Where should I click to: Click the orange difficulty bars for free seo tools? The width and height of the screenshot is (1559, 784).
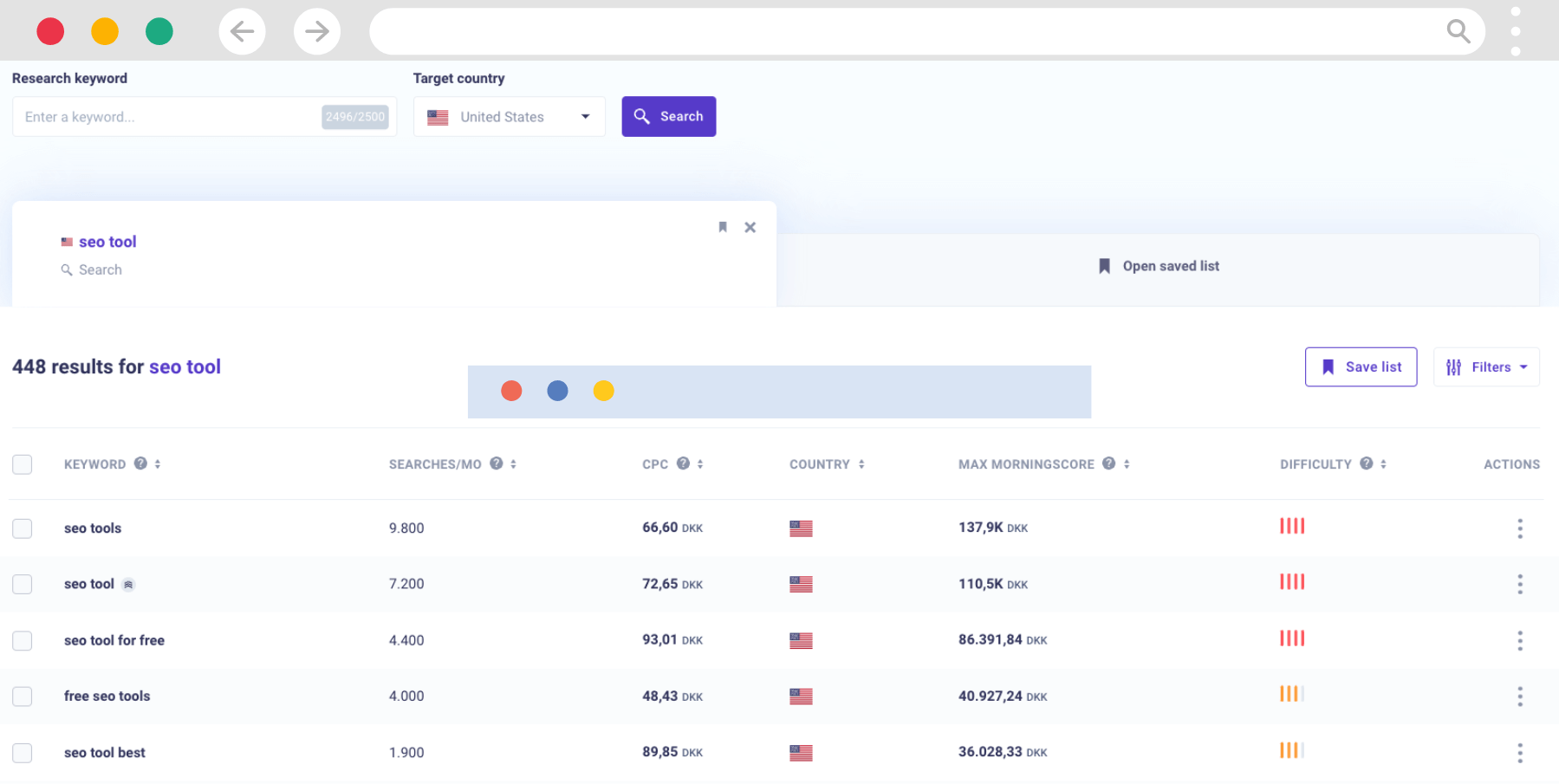tap(1292, 694)
